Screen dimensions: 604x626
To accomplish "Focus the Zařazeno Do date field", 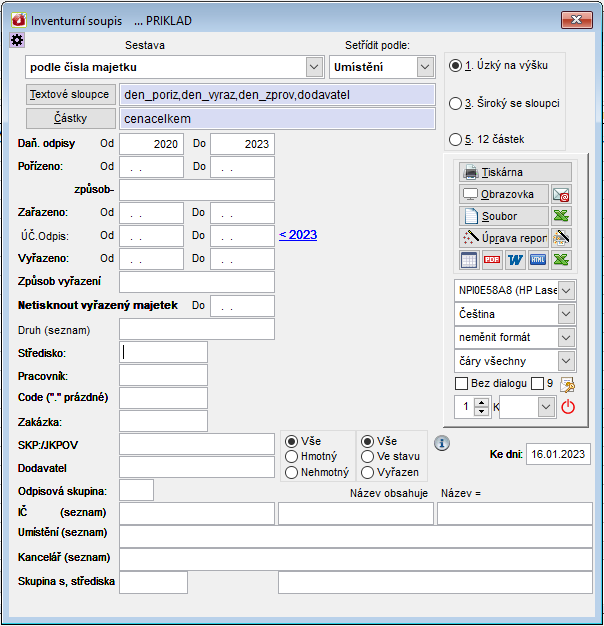I will [243, 213].
